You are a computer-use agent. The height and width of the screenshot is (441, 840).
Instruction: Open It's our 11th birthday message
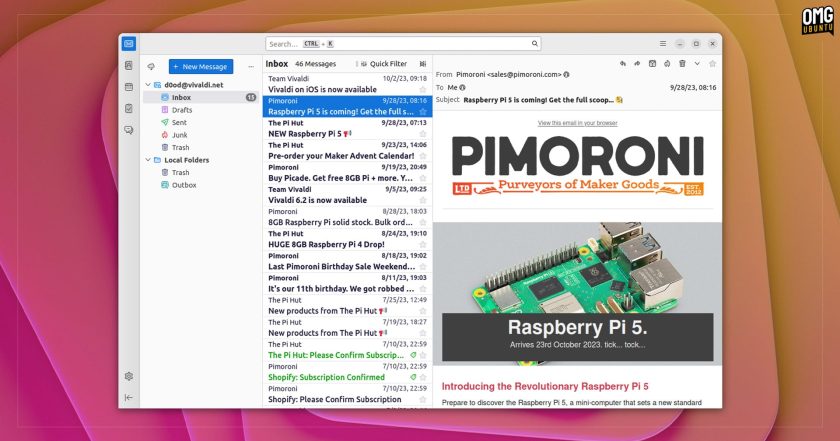(x=347, y=283)
